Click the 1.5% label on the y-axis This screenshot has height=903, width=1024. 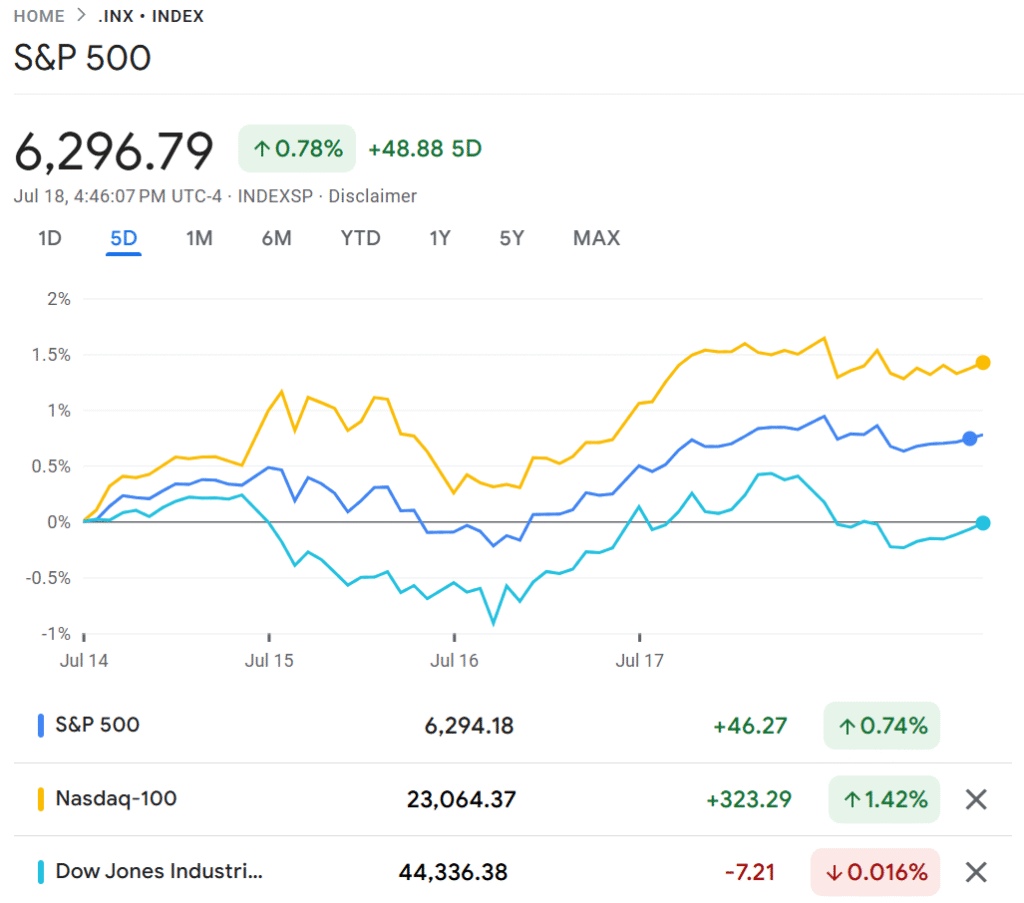[x=51, y=355]
